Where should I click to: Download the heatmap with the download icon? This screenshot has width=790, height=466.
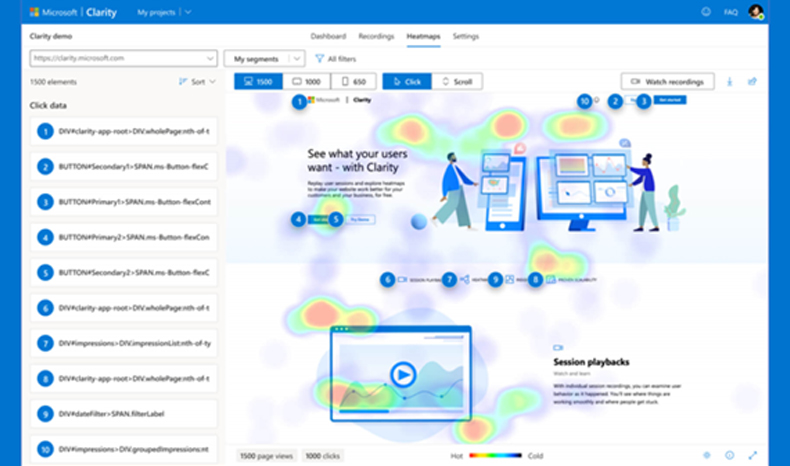point(729,82)
